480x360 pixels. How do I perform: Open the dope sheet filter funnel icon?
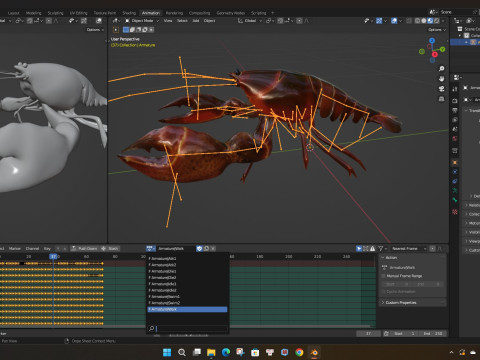(x=381, y=249)
